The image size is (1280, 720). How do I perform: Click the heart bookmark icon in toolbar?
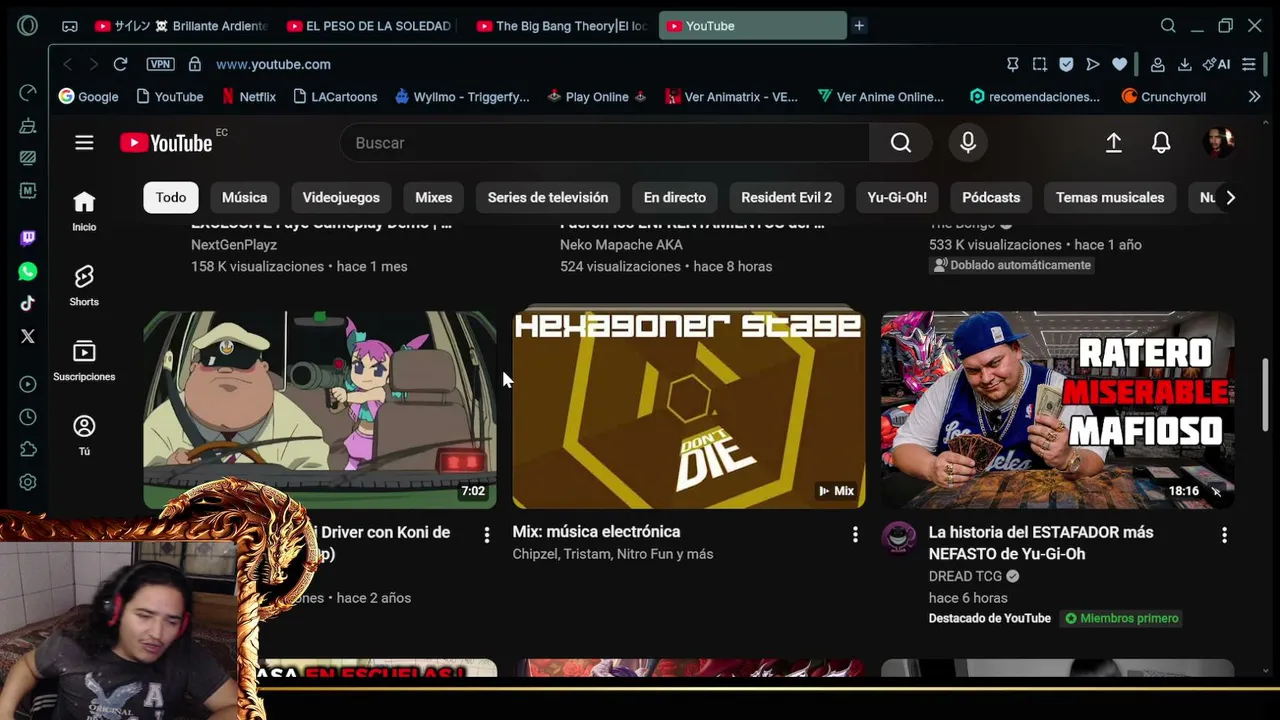(1119, 64)
